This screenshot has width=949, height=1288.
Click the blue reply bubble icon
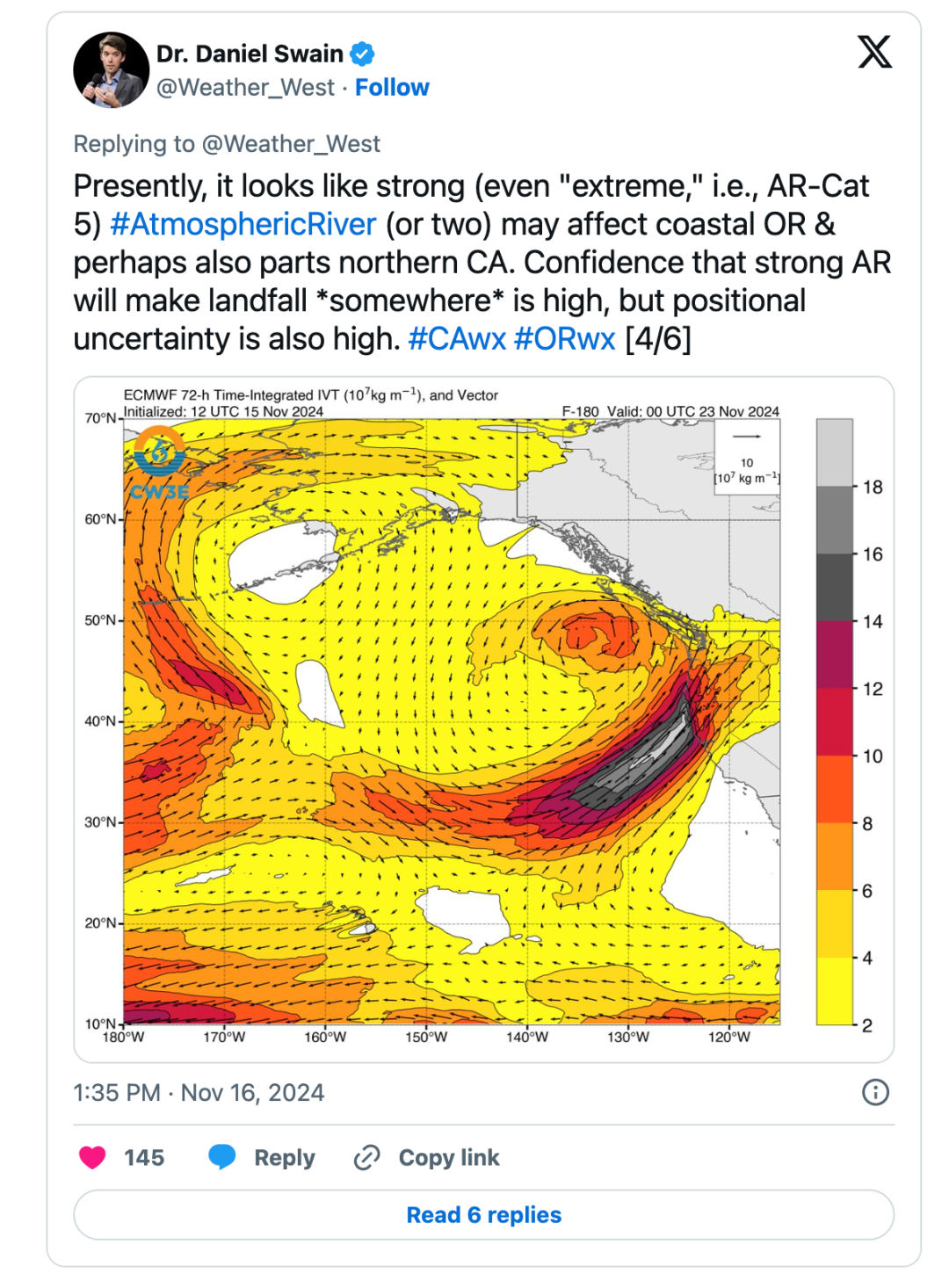[222, 1157]
